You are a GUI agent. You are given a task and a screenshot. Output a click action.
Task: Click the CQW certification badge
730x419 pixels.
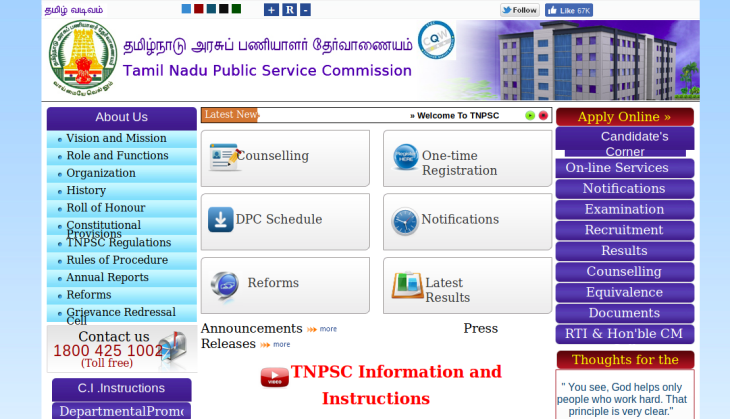coord(436,41)
